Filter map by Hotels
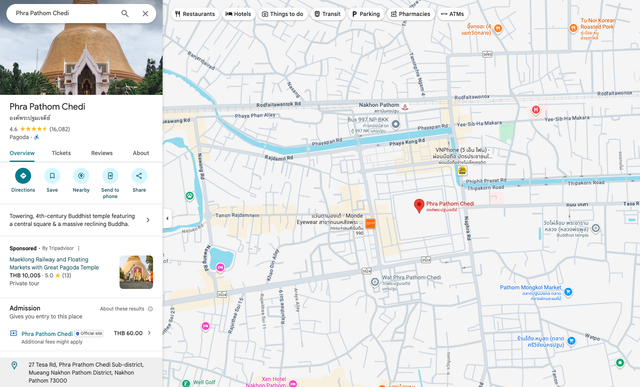This screenshot has height=387, width=640. [x=238, y=14]
